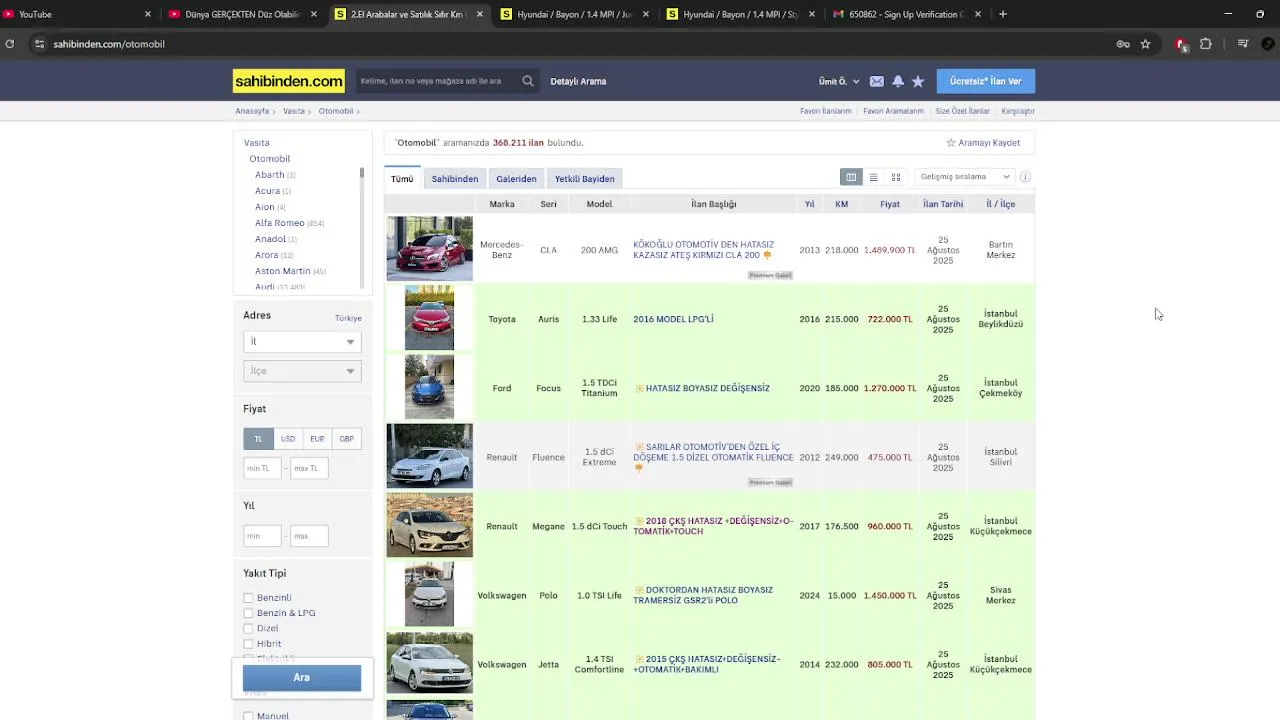Switch to list view icon
The image size is (1280, 720).
[873, 177]
